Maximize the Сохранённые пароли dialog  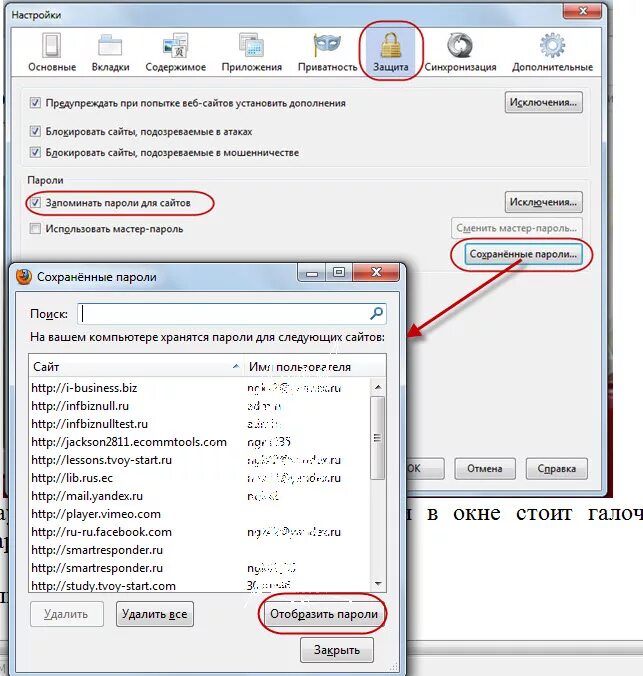tap(339, 272)
